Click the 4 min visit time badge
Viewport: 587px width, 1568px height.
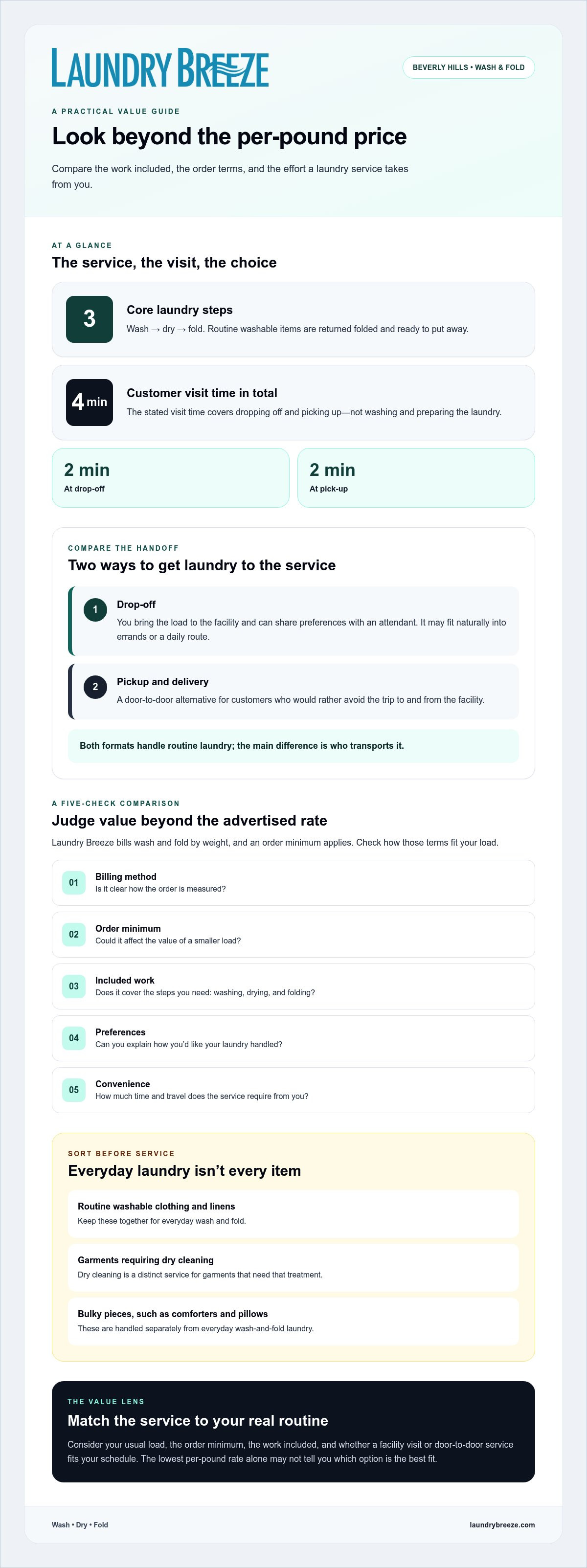90,403
